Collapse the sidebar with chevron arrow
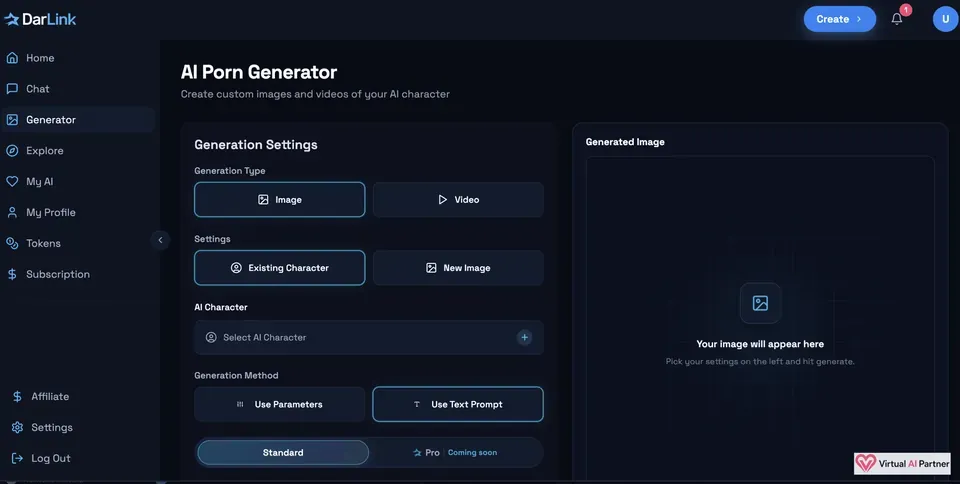The image size is (960, 484). (160, 240)
